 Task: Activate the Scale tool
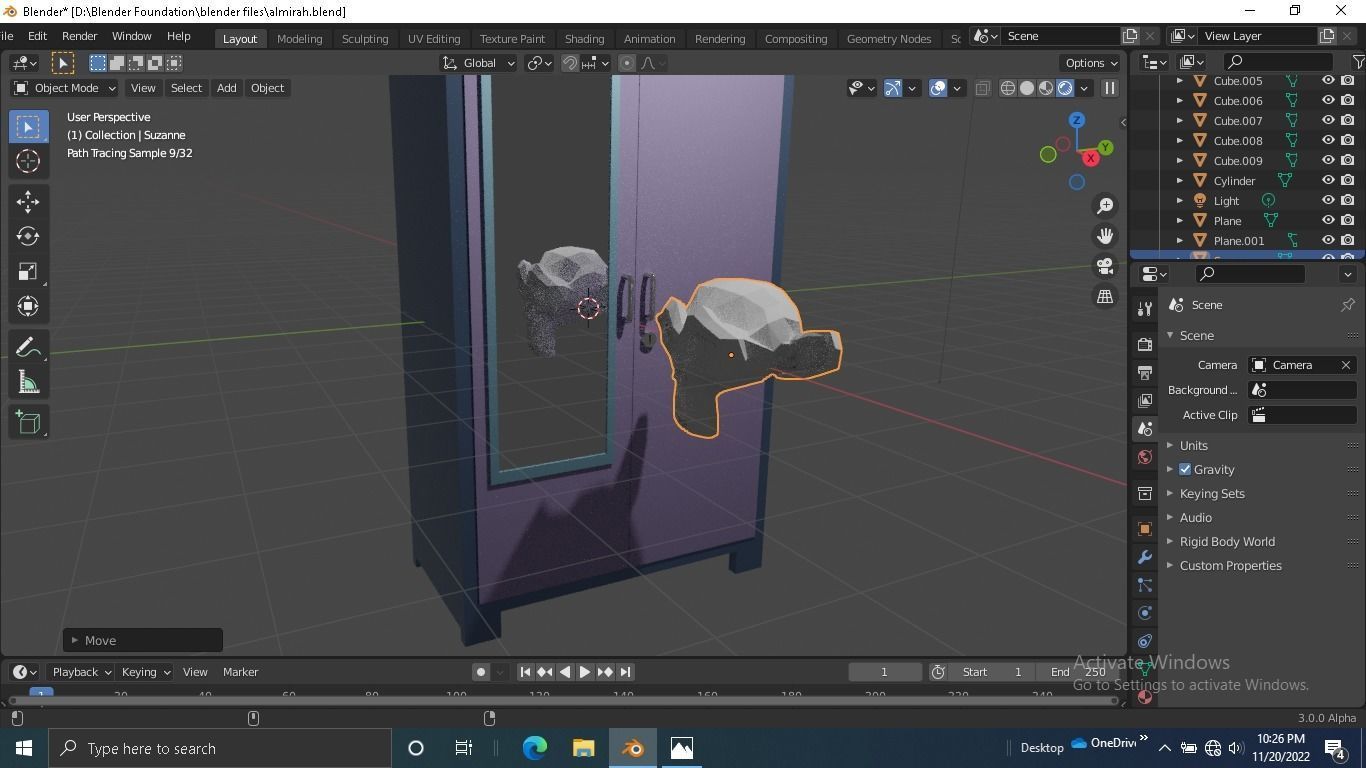coord(28,271)
